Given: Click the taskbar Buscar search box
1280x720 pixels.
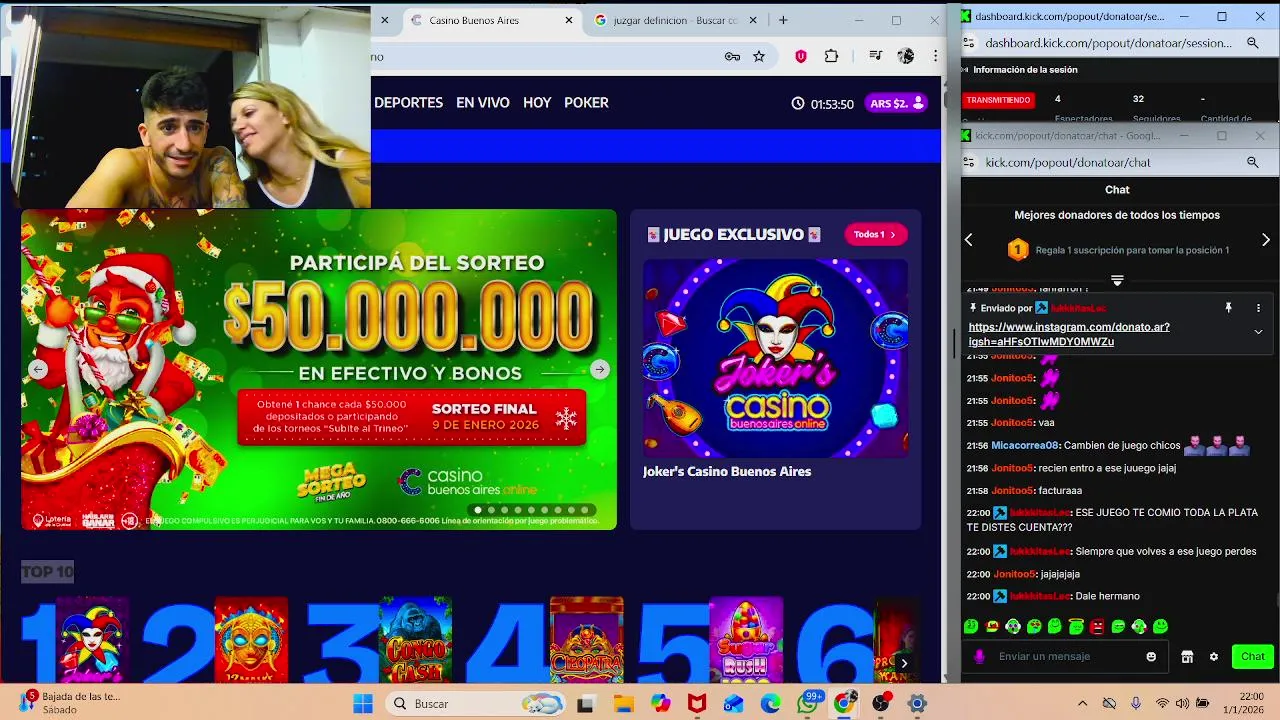Looking at the screenshot, I should pos(476,704).
